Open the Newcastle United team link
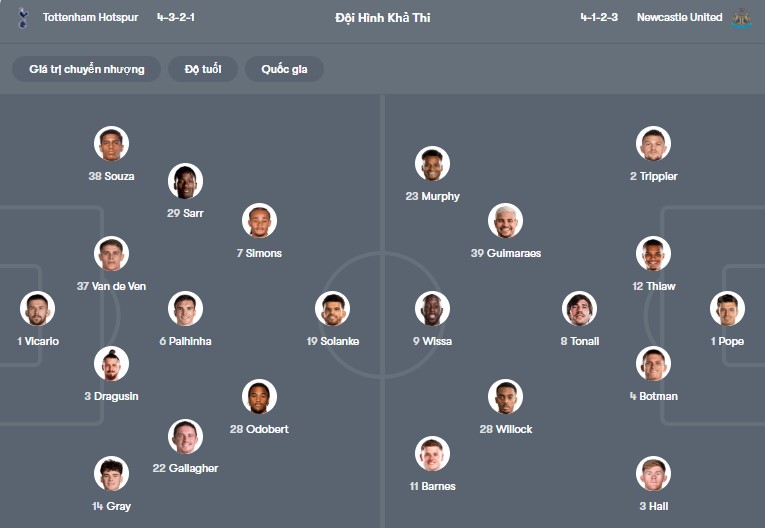The height and width of the screenshot is (528, 765). click(679, 17)
